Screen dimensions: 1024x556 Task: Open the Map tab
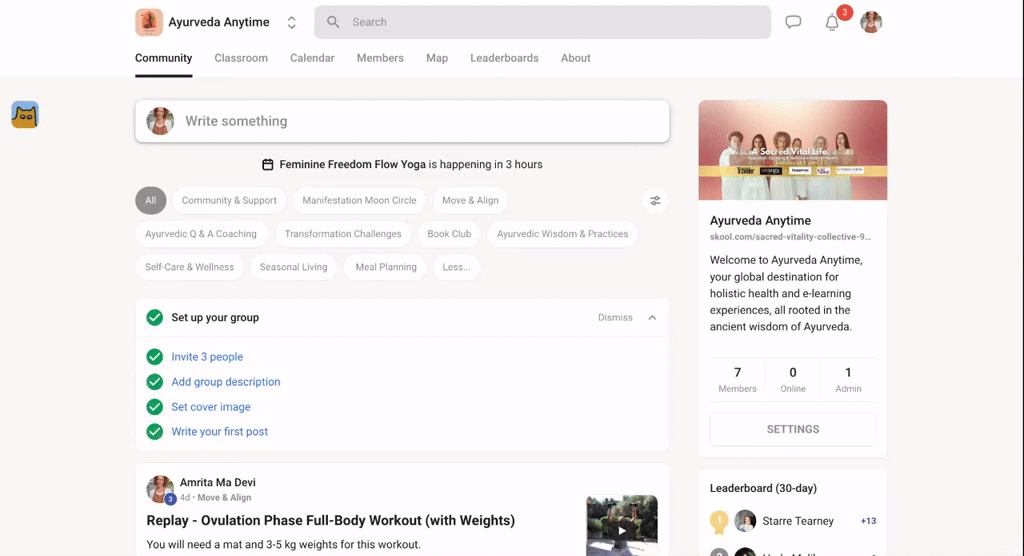(x=437, y=58)
